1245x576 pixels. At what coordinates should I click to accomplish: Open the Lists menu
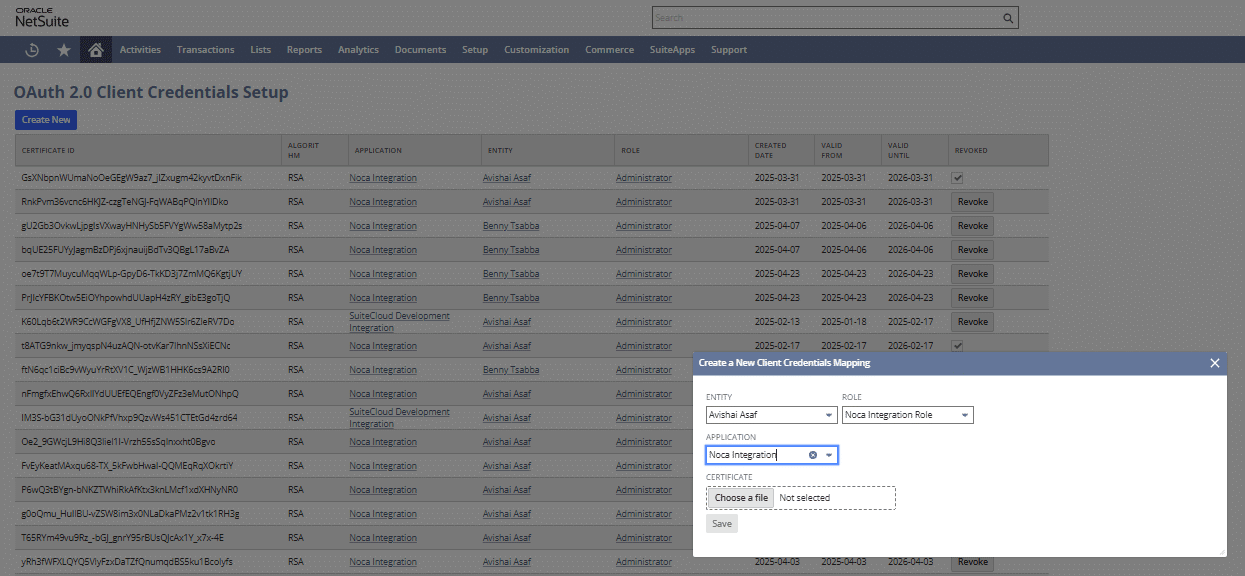(x=261, y=50)
